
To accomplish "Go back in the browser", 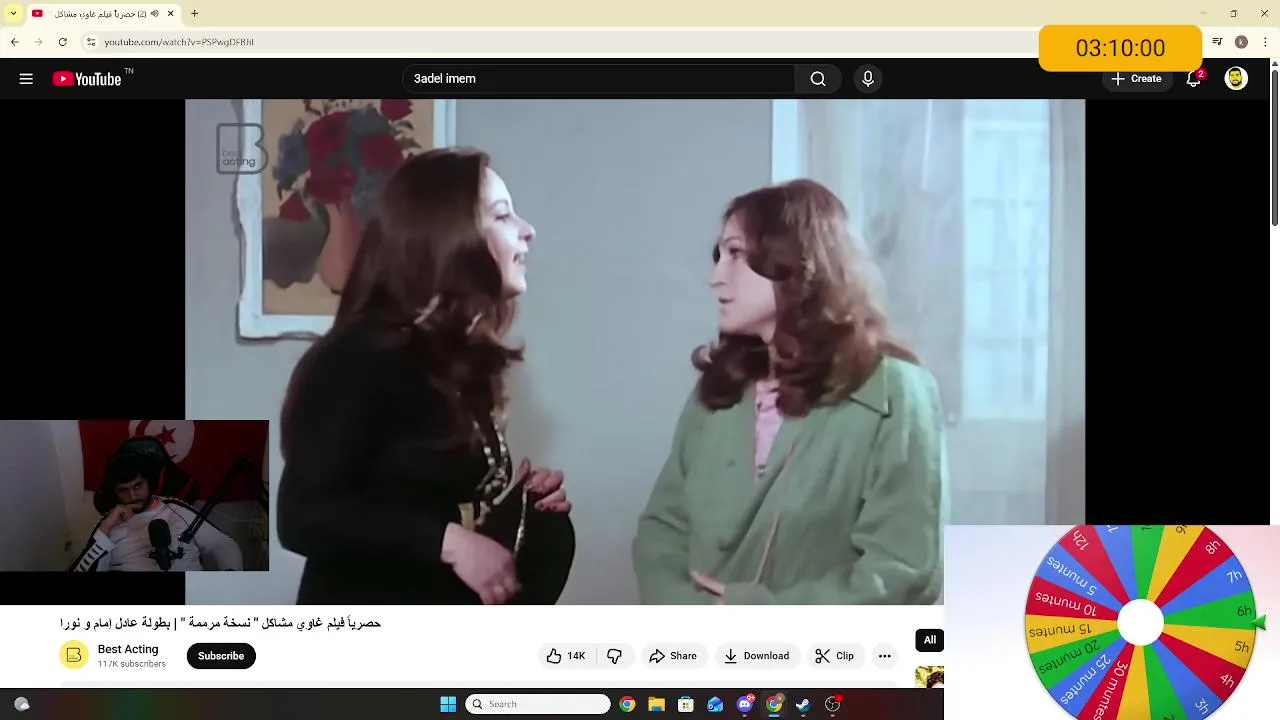I will click(x=14, y=42).
